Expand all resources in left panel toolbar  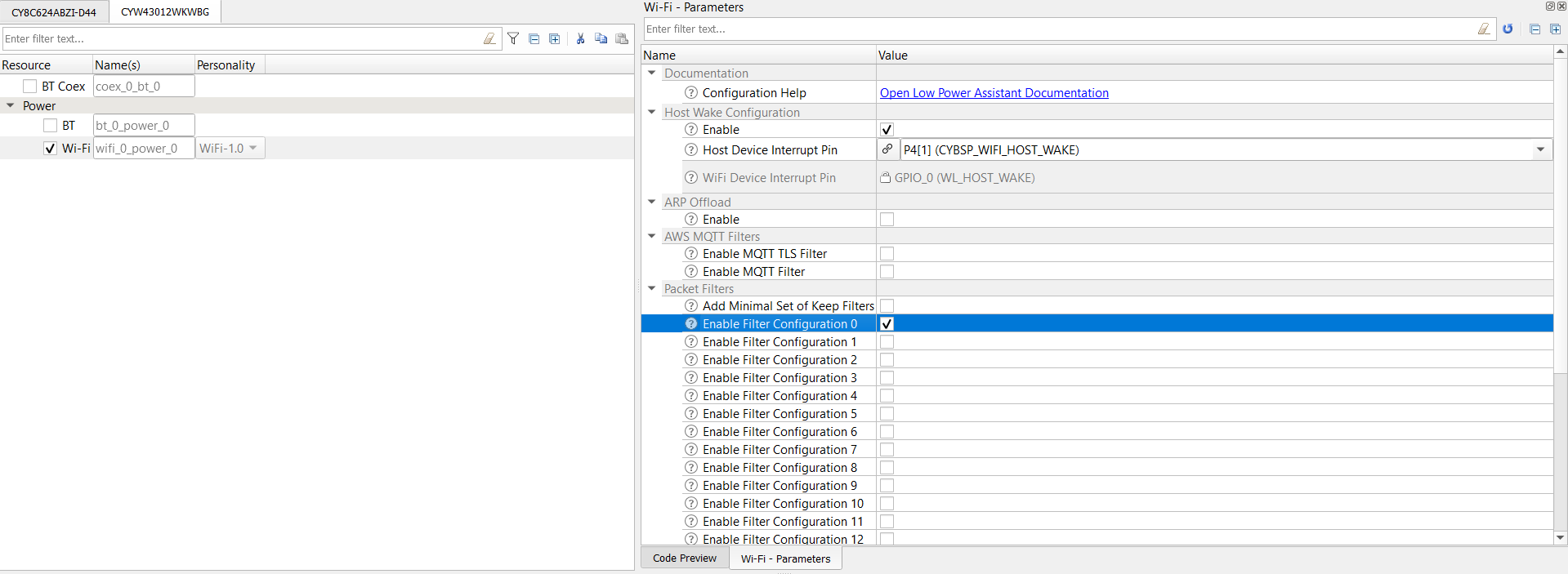pos(555,38)
